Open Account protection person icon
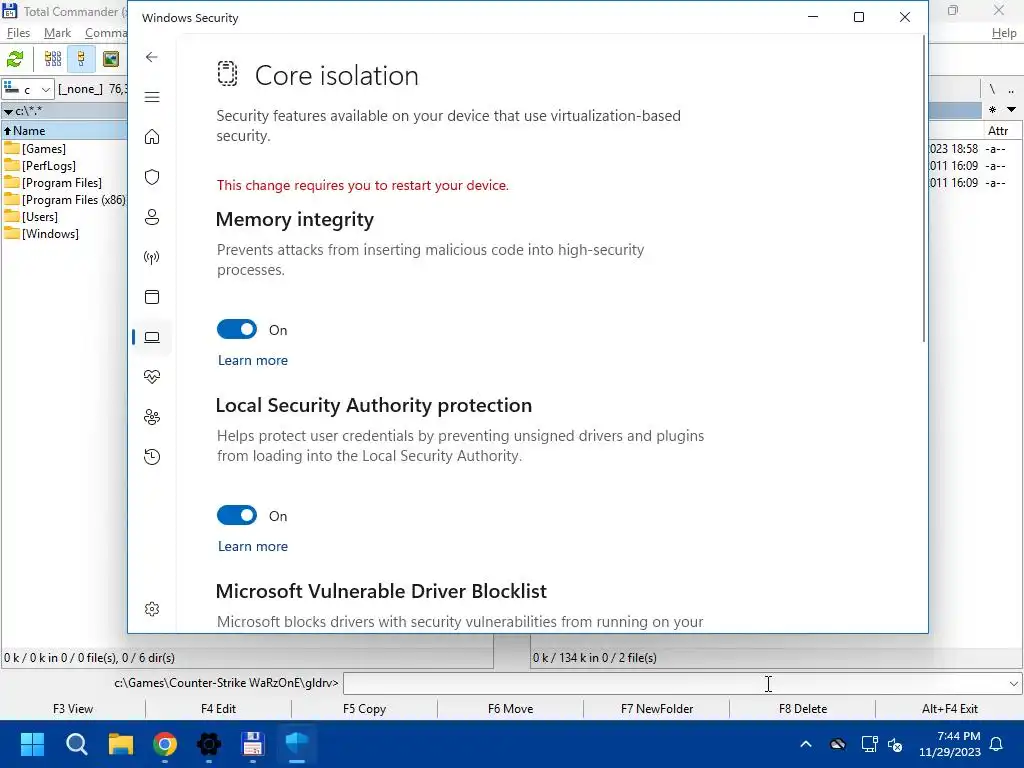1024x768 pixels. [x=152, y=217]
